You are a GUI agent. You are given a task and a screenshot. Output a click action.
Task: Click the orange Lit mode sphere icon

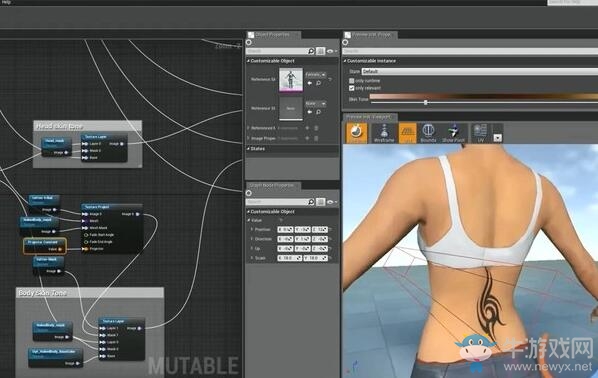[357, 133]
